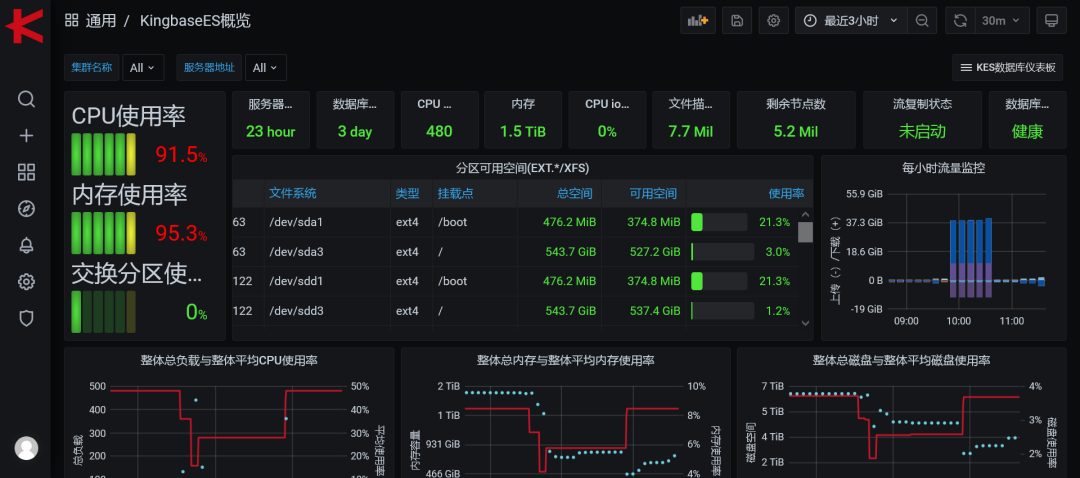Click the 每小时流量监控 panel title
The height and width of the screenshot is (478, 1080).
click(x=943, y=167)
